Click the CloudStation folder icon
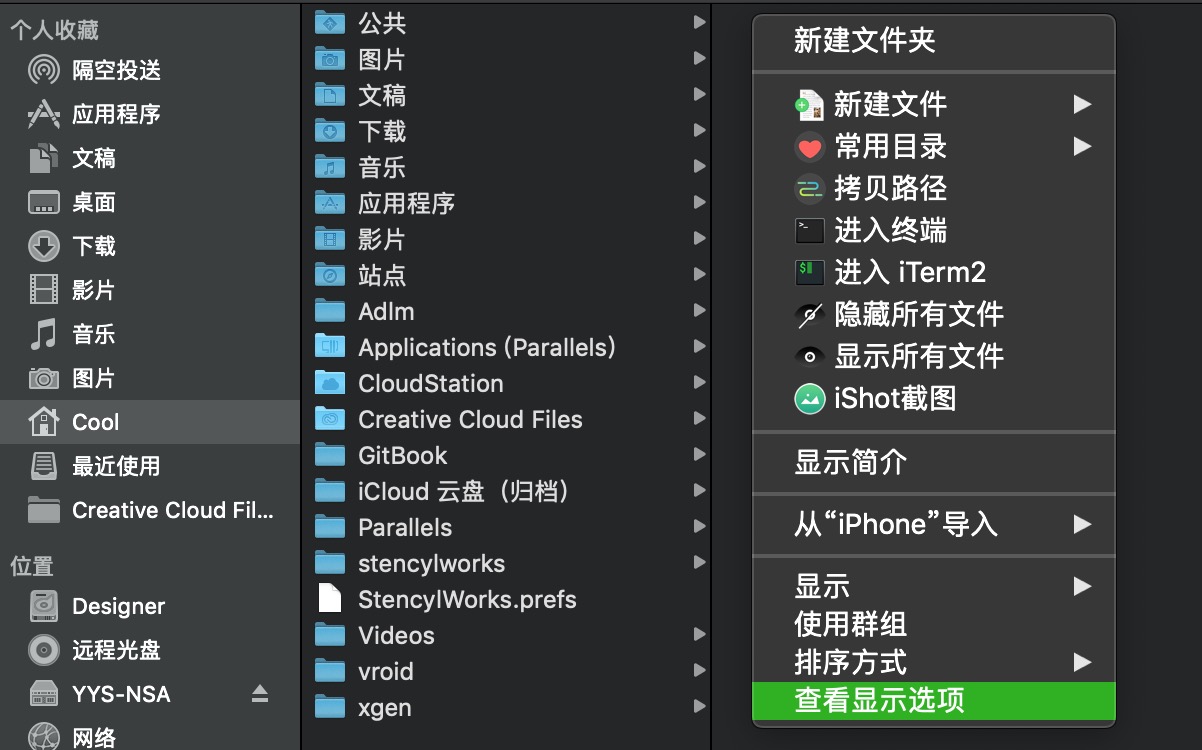The width and height of the screenshot is (1202, 750). coord(329,383)
